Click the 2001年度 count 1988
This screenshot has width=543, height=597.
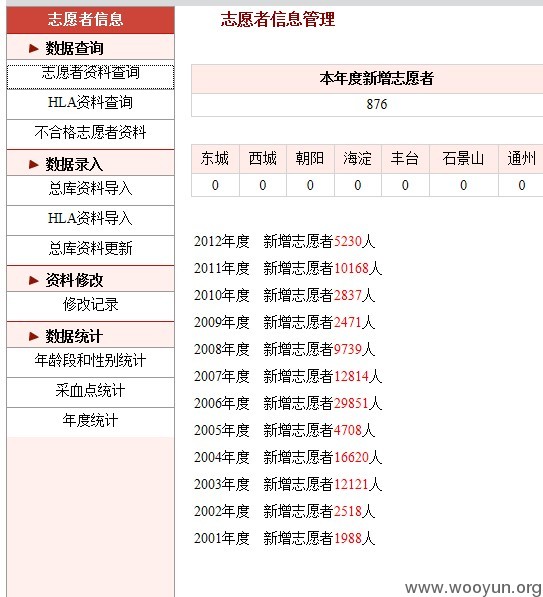coord(348,539)
